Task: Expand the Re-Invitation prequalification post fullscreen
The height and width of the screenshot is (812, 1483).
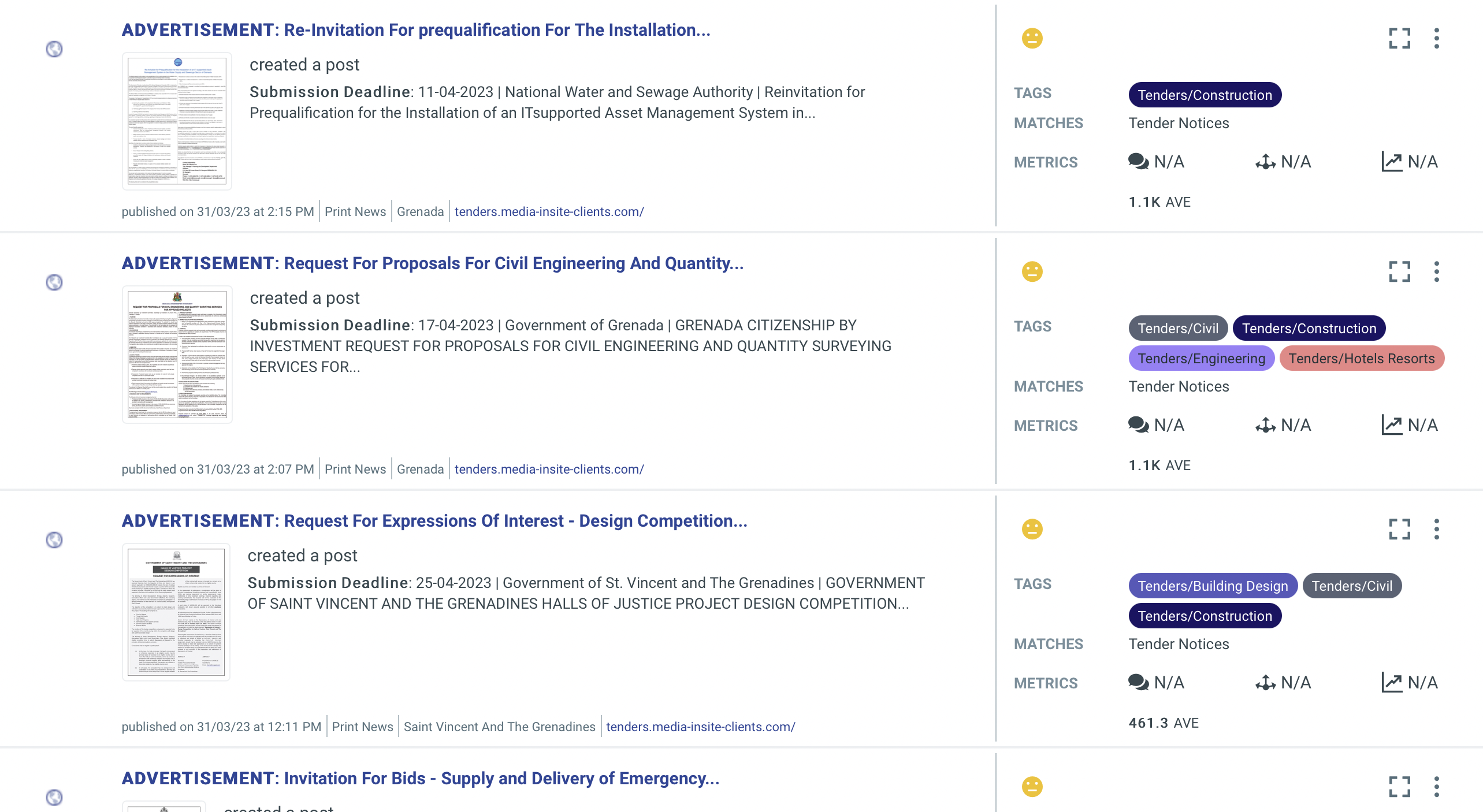Action: [x=1399, y=39]
